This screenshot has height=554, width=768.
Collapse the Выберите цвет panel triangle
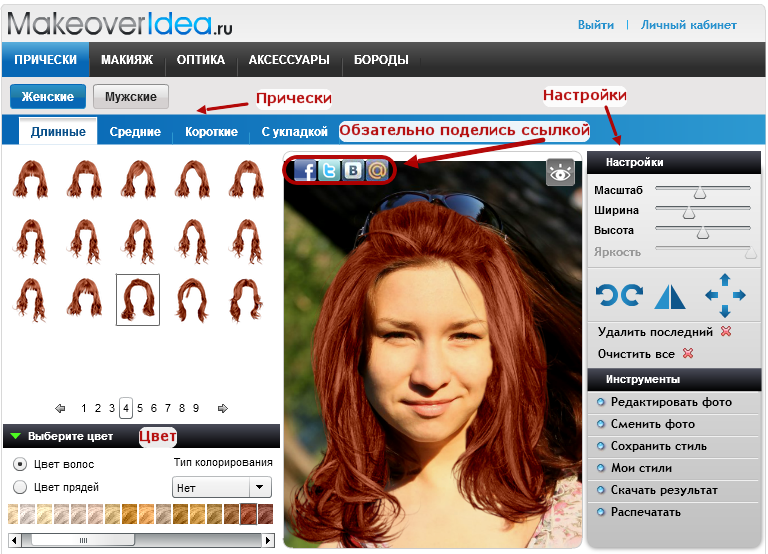pos(16,436)
